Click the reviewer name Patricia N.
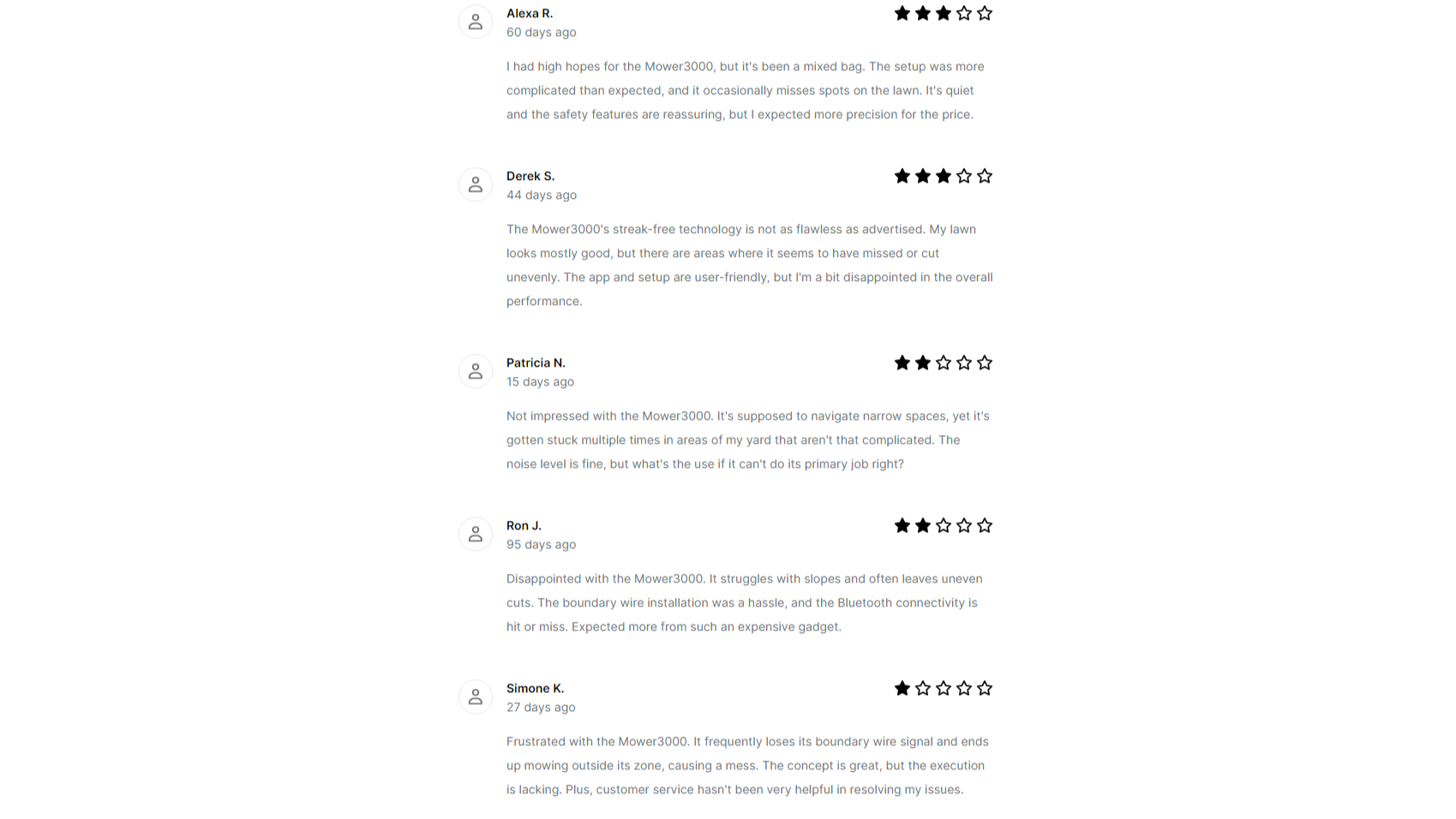Screen dimensions: 1456x819 tap(536, 363)
